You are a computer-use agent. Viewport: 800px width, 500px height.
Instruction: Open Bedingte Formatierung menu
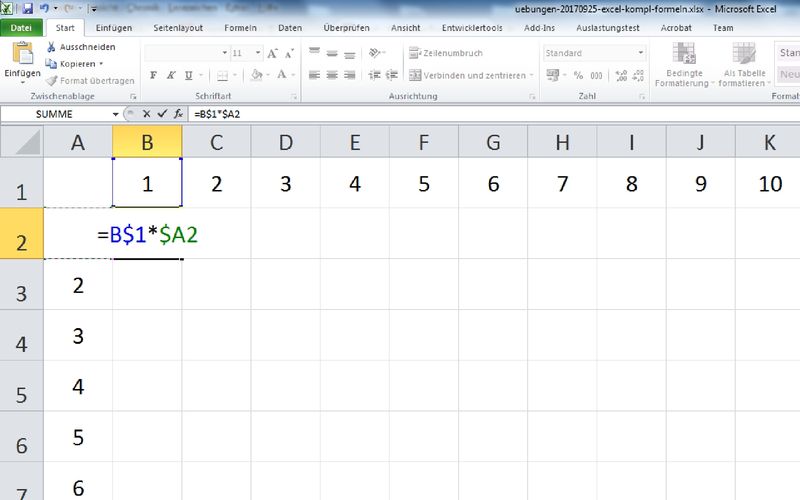(684, 64)
